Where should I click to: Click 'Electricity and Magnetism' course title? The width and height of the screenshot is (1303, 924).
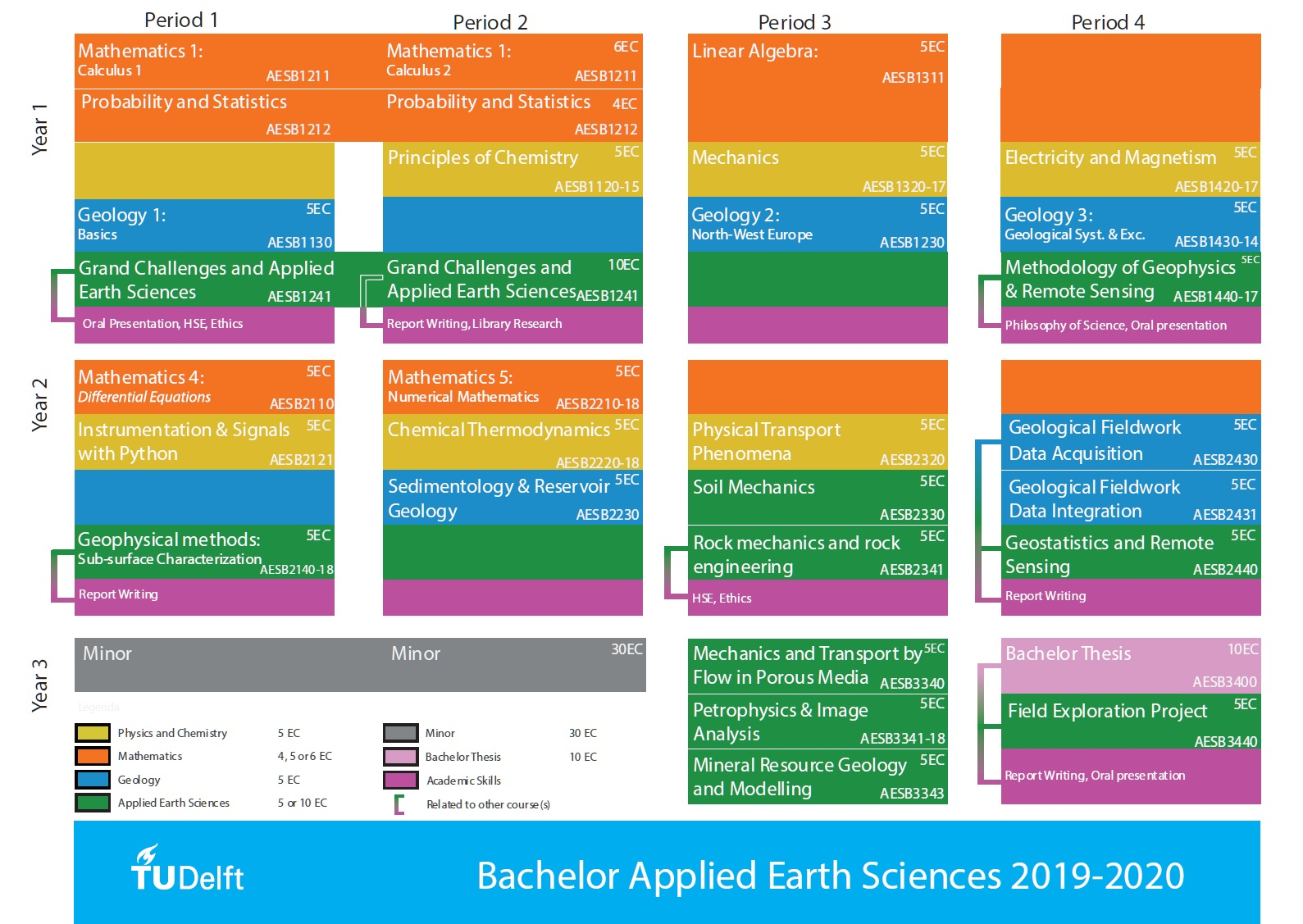(x=1111, y=157)
